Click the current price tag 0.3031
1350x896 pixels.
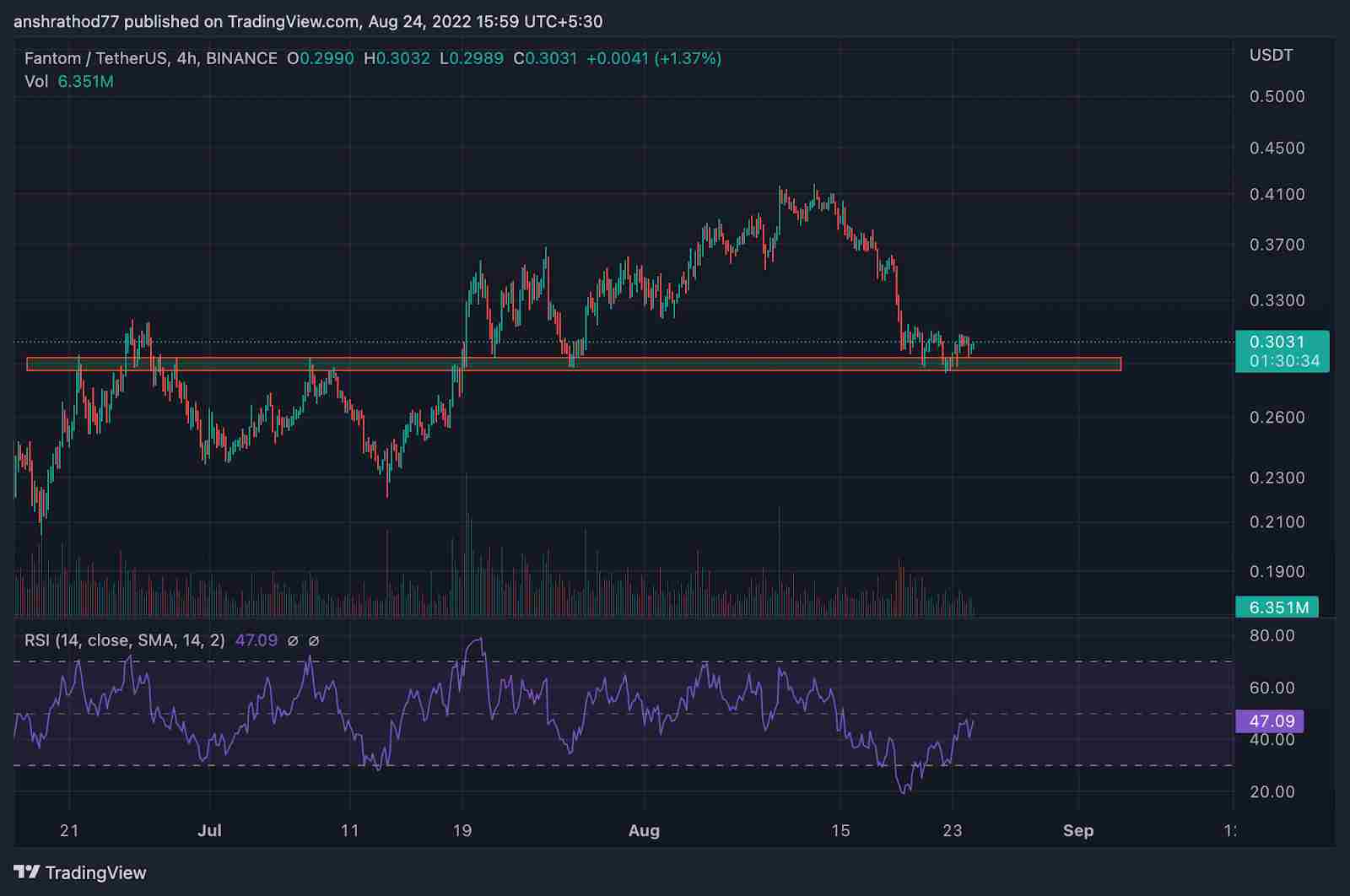point(1282,351)
